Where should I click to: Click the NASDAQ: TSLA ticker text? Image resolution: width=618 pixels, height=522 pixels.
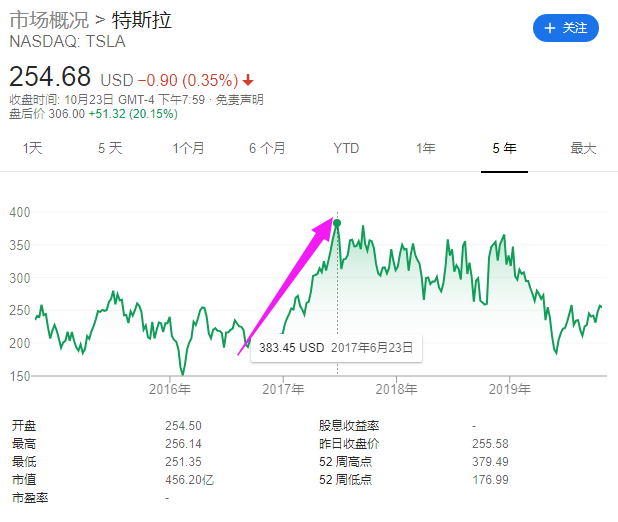pos(67,41)
